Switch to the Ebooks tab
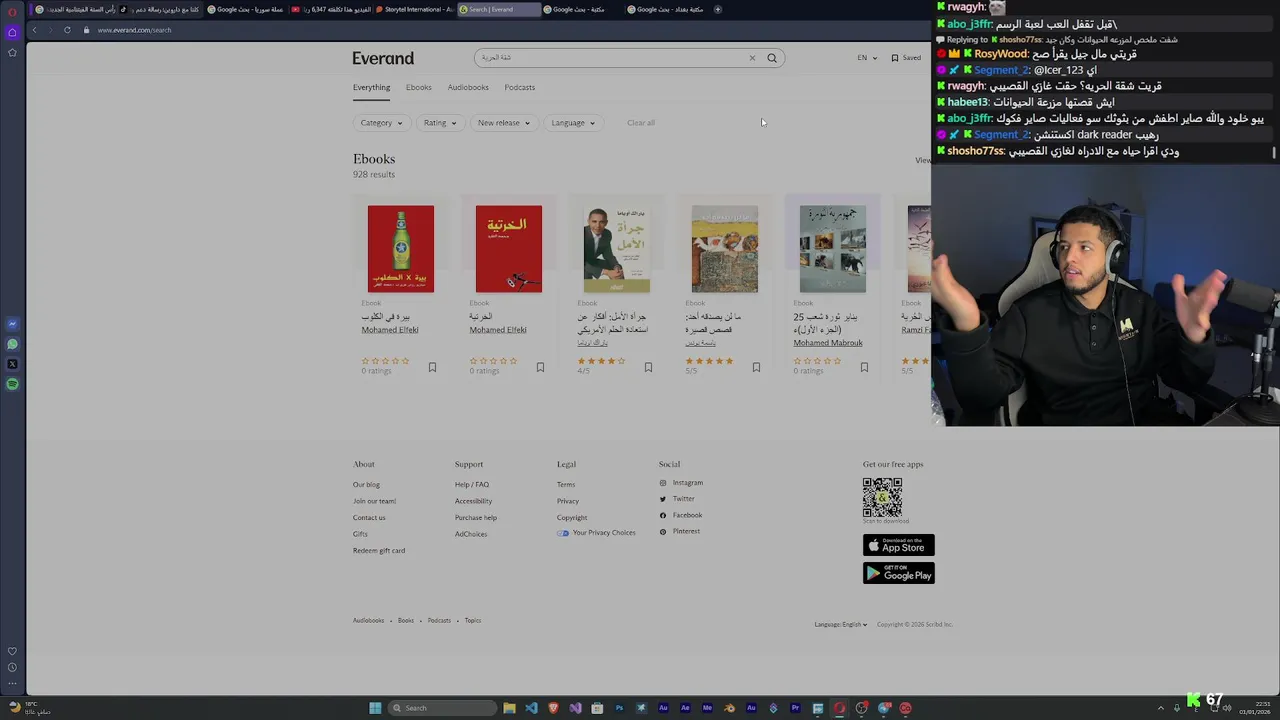 click(418, 87)
